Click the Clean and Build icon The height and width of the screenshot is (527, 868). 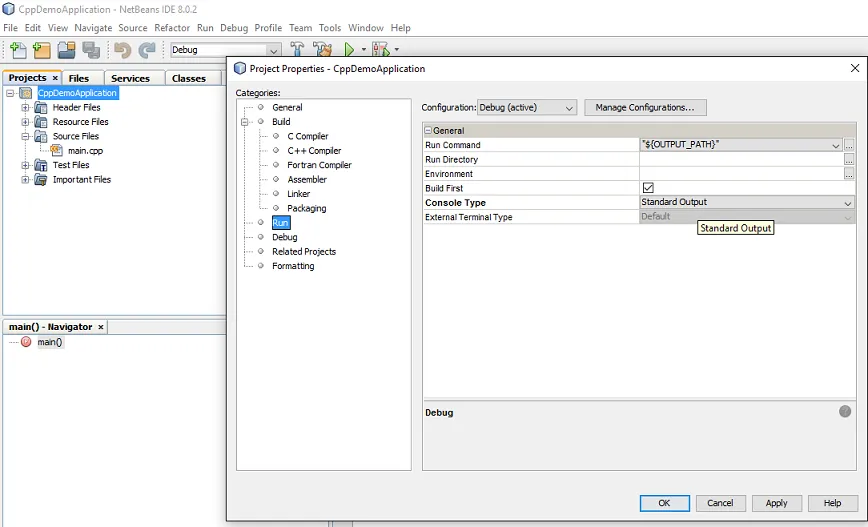[322, 50]
